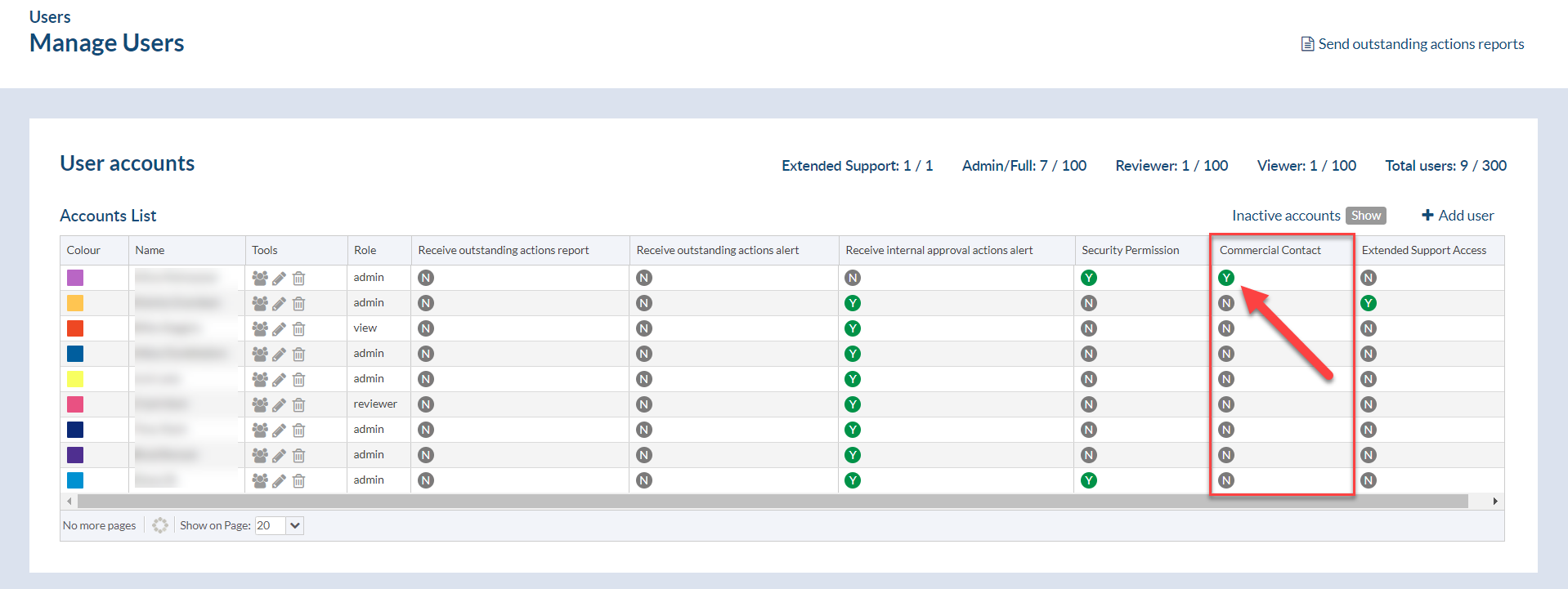
Task: Click the Reviewer: 1 / 100 count text
Action: tap(1172, 166)
